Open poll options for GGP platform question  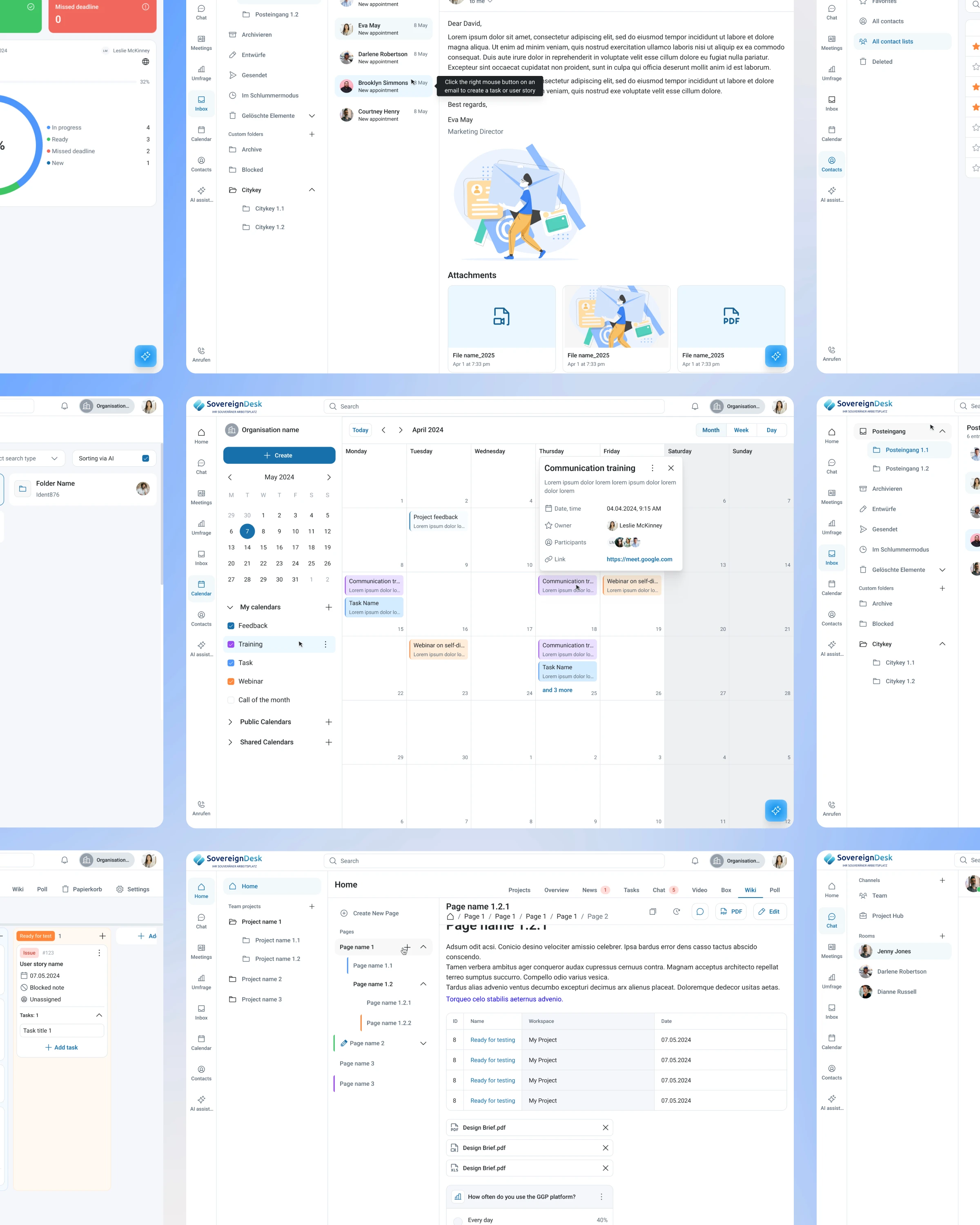(601, 1196)
